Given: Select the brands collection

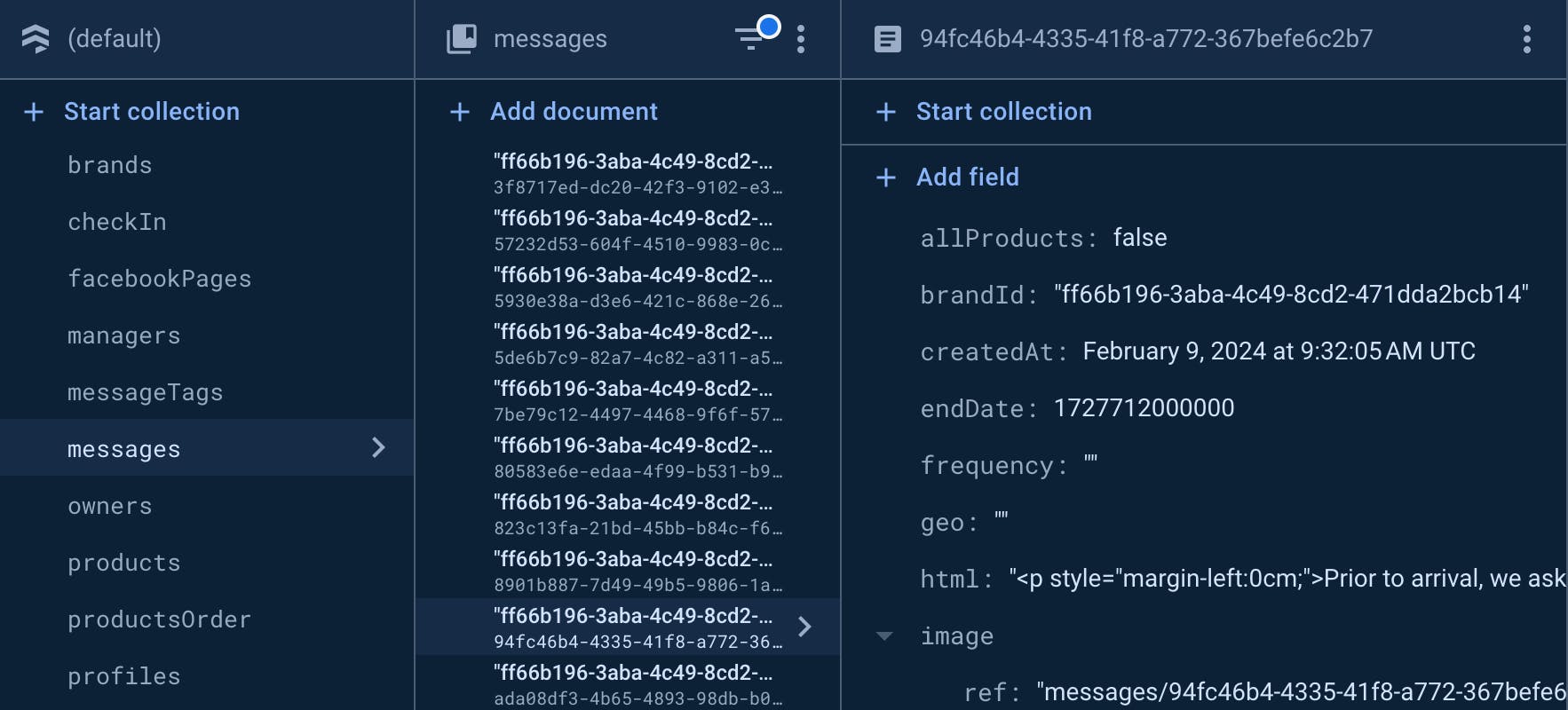Looking at the screenshot, I should (x=110, y=165).
